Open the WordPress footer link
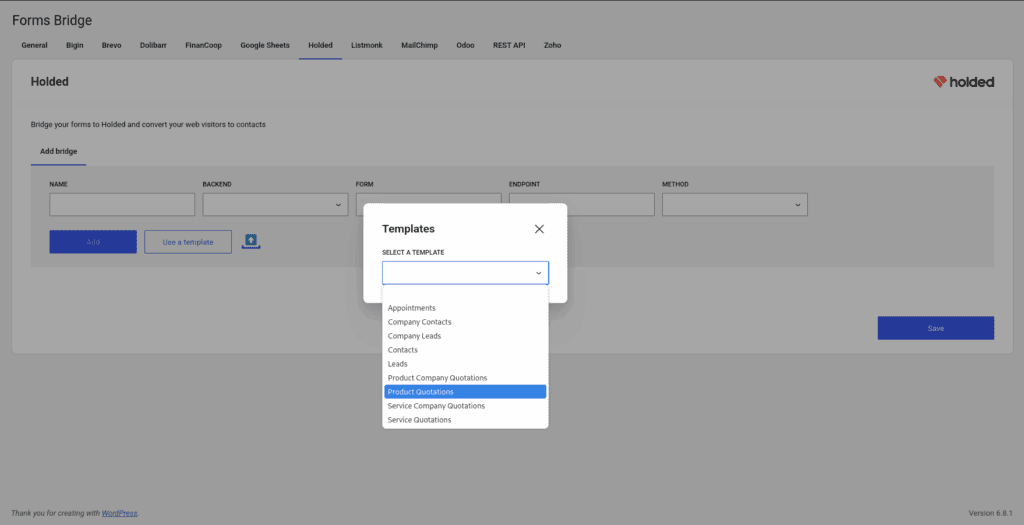 (120, 513)
